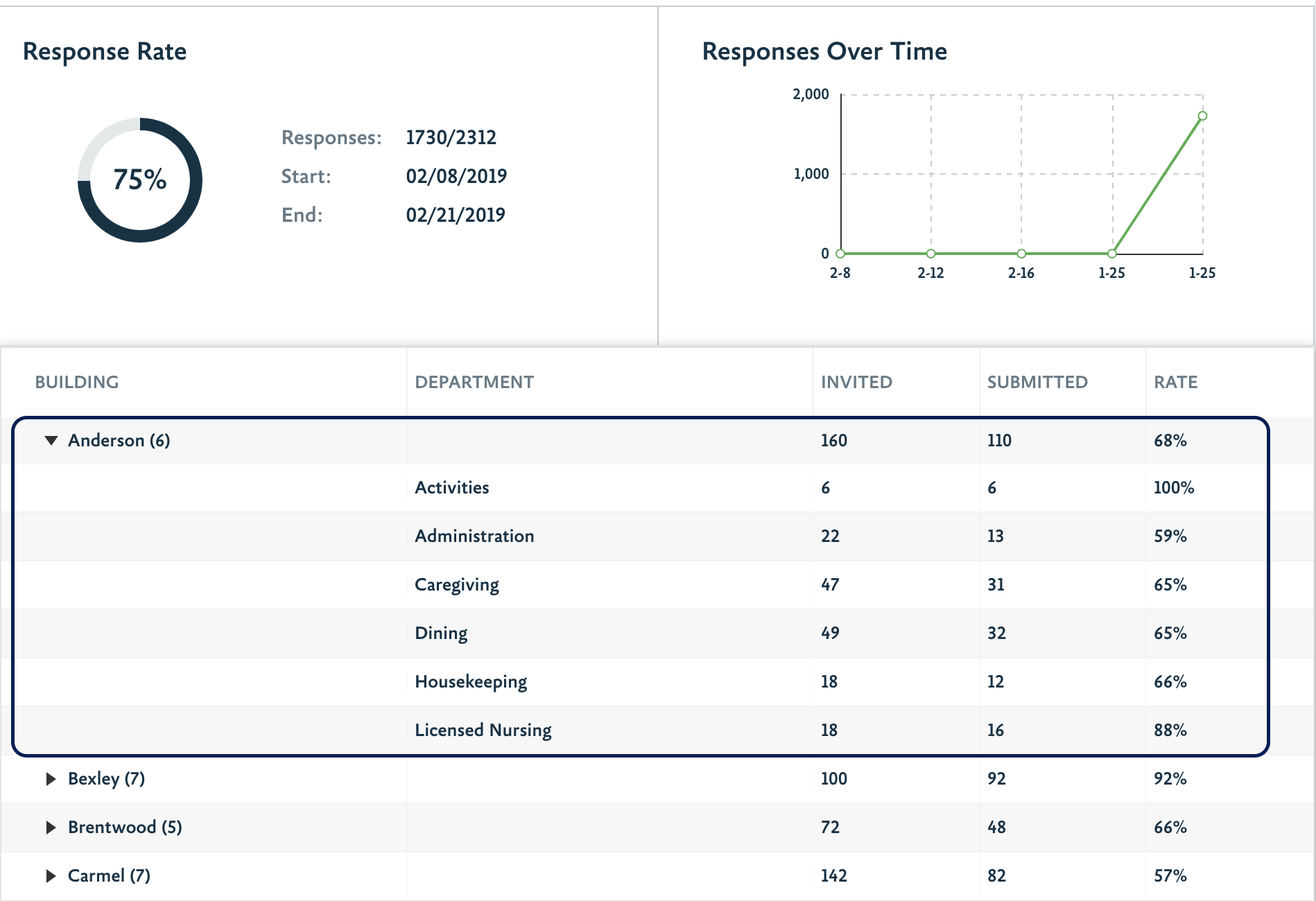Sort by the Invited column header

click(x=856, y=382)
